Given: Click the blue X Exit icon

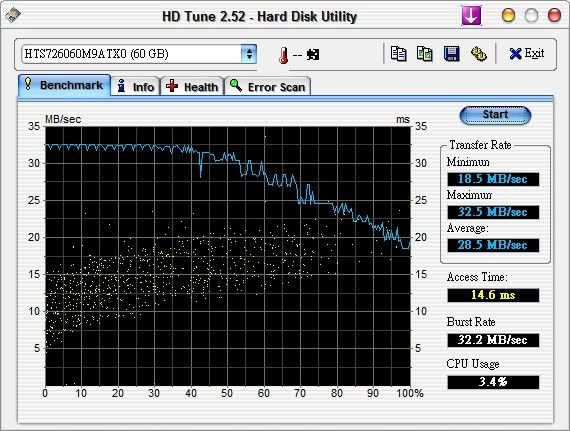Looking at the screenshot, I should click(x=515, y=54).
